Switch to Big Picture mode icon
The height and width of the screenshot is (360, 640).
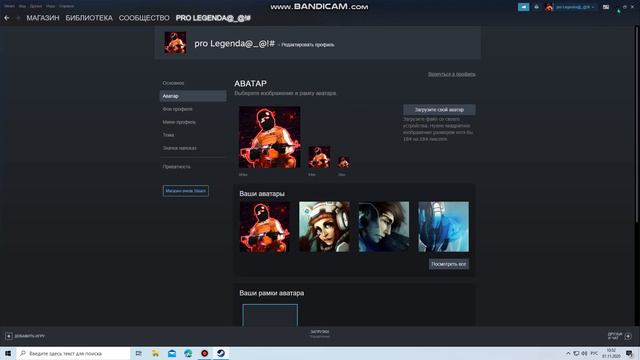(606, 7)
